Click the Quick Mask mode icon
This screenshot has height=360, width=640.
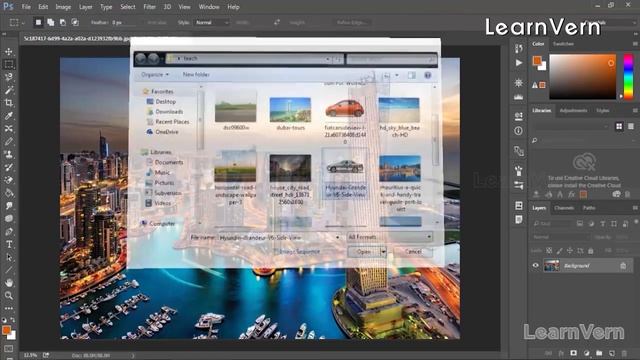click(9, 349)
